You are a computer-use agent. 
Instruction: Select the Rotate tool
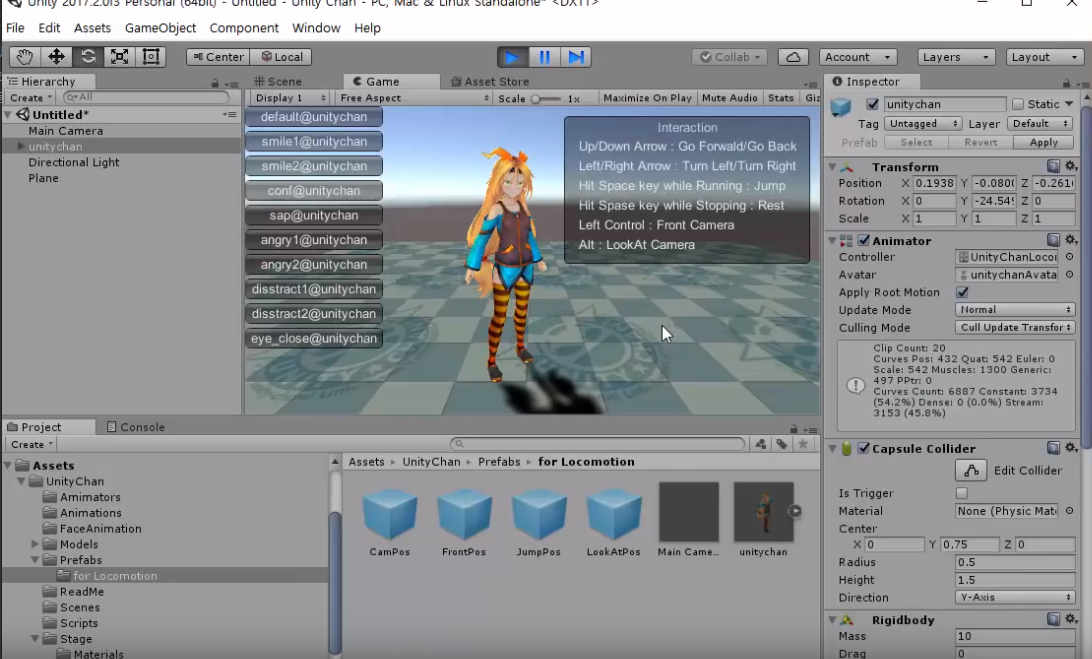coord(88,57)
